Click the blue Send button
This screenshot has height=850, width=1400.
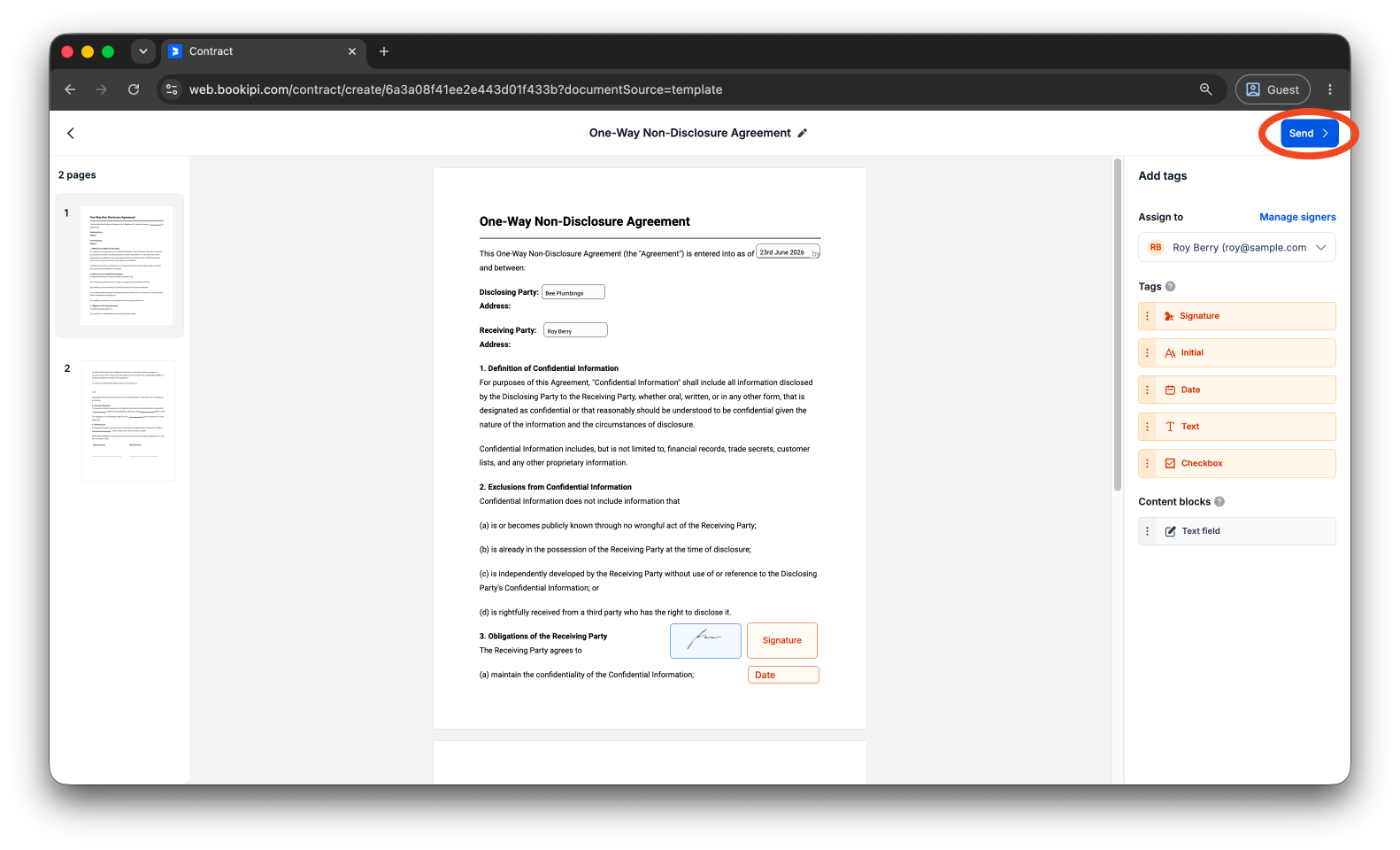coord(1309,134)
